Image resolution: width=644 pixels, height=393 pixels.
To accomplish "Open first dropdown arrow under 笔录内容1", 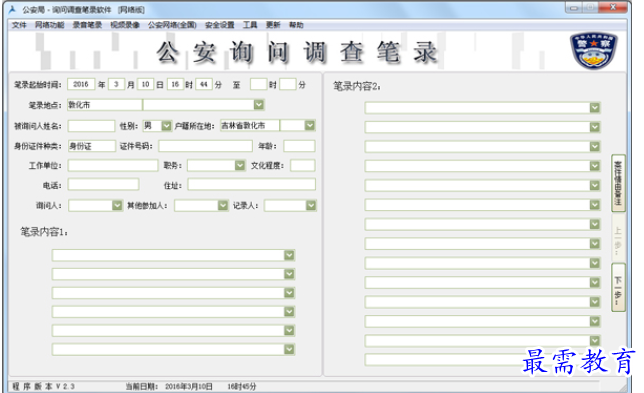I will 290,255.
